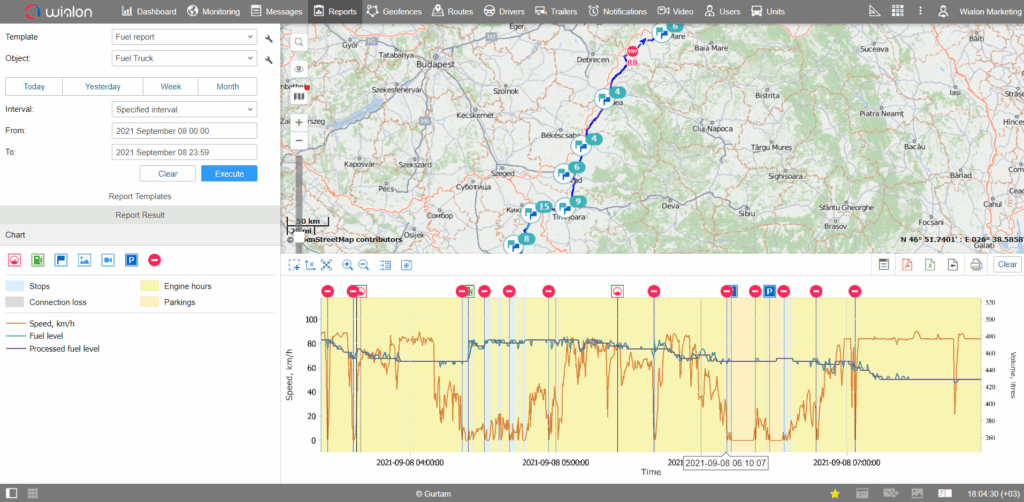This screenshot has width=1024, height=502.
Task: Toggle map layer visibility eye
Action: coord(298,69)
